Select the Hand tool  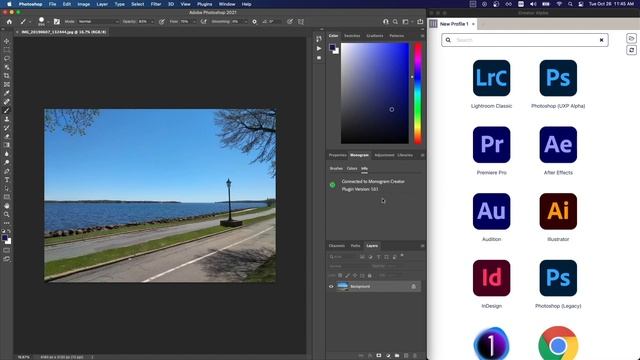pyautogui.click(x=7, y=206)
